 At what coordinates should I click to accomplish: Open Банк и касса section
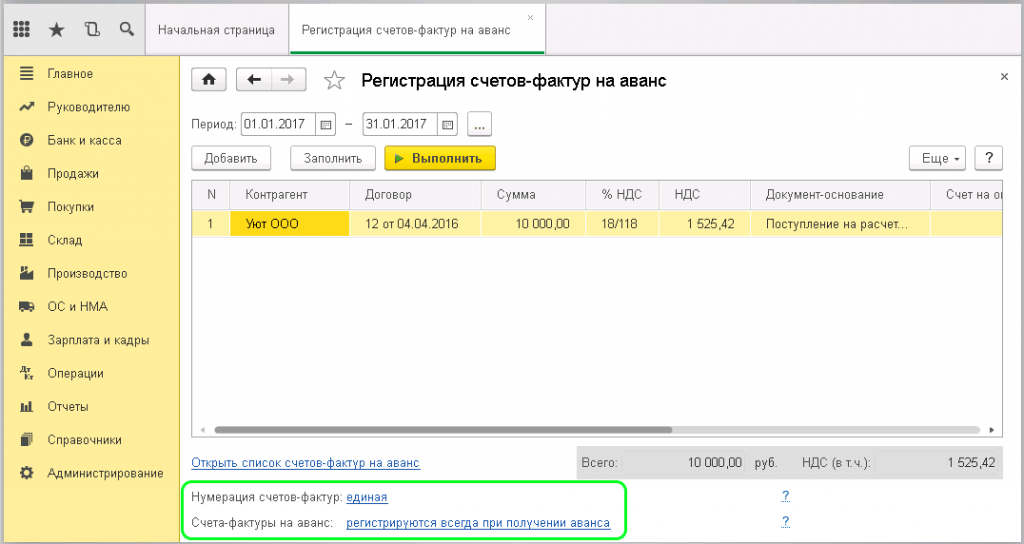84,140
